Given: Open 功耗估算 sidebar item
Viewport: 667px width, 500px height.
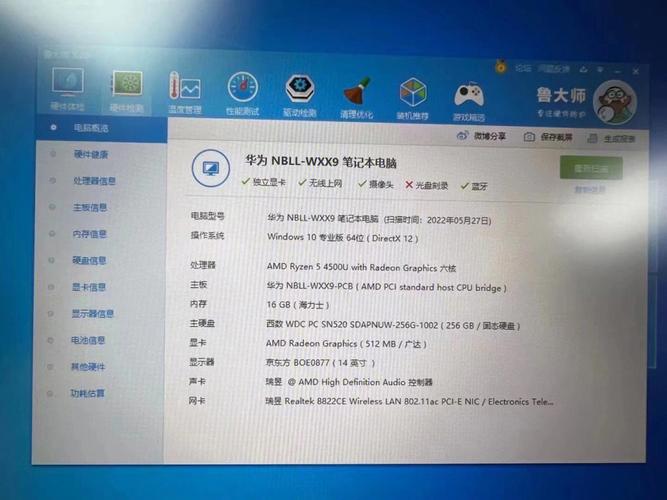Looking at the screenshot, I should 87,393.
